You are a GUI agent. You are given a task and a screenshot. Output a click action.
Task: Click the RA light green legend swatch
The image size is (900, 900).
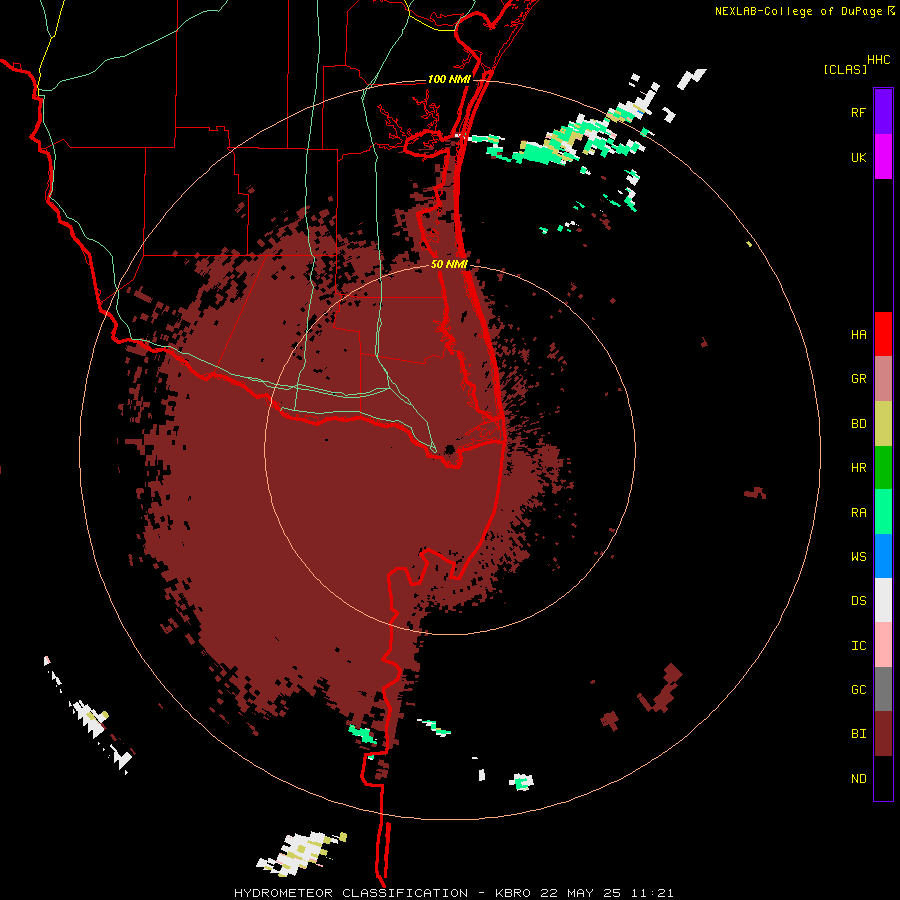point(883,512)
